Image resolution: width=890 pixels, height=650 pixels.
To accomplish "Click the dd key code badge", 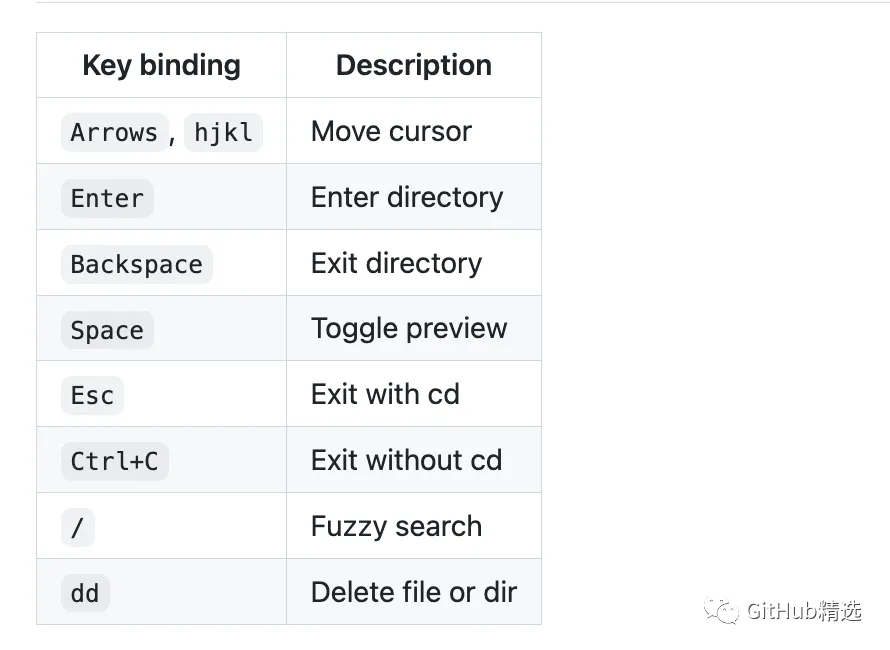I will tap(85, 593).
